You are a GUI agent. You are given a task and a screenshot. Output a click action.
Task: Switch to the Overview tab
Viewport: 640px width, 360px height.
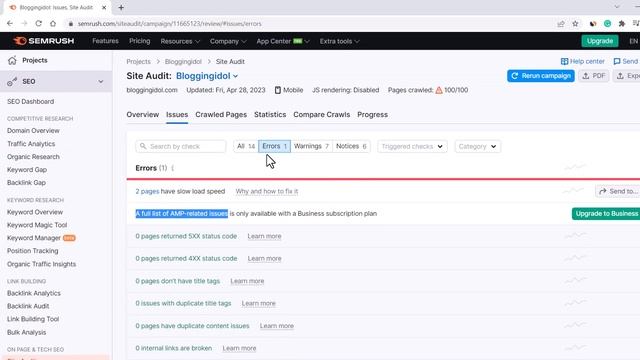coord(142,115)
